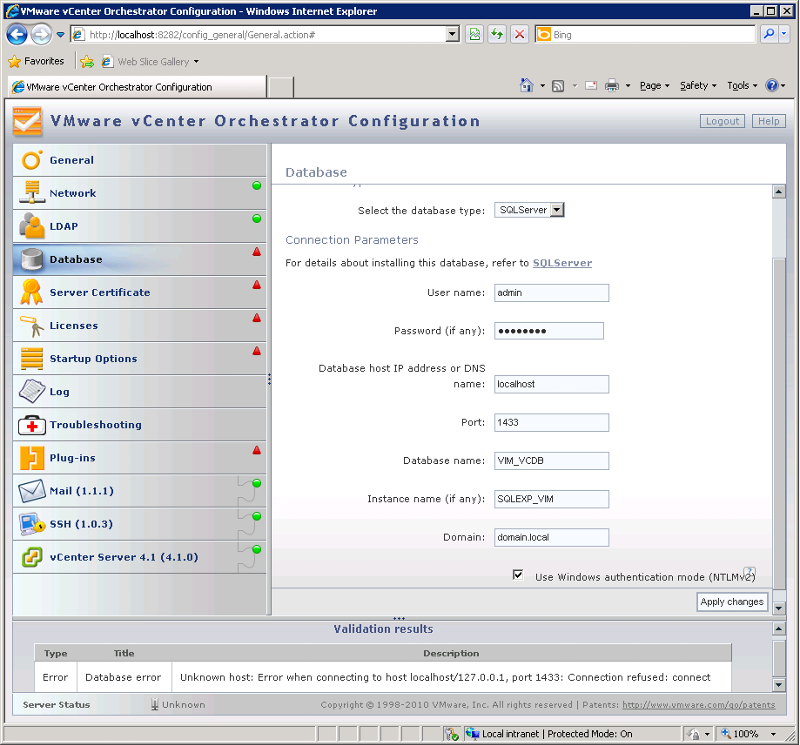Screen dimensions: 800x745
Task: Click the Add to Favorites Bar icon
Action: pos(87,62)
